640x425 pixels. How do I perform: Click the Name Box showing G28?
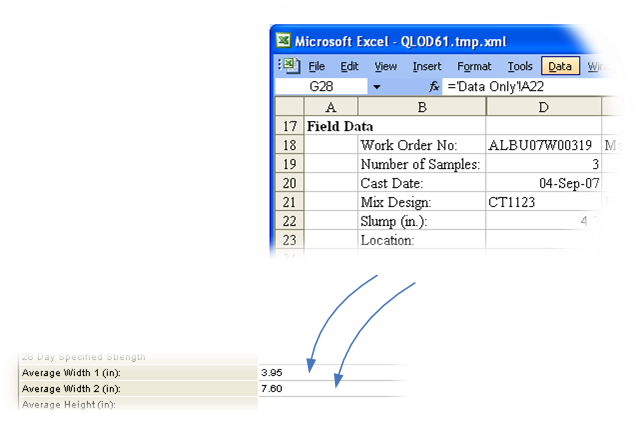(321, 87)
